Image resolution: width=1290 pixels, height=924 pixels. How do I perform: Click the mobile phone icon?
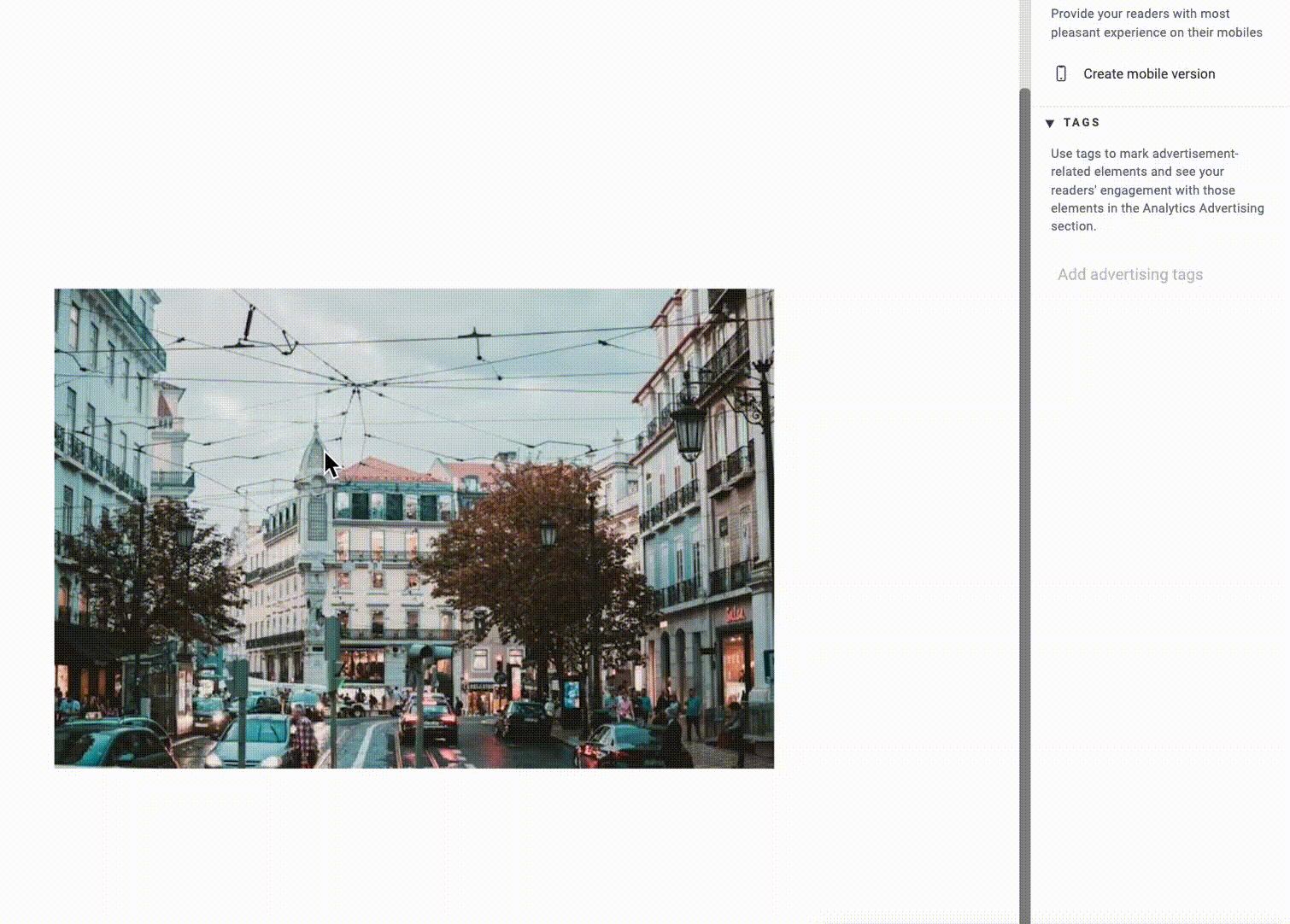pos(1061,74)
